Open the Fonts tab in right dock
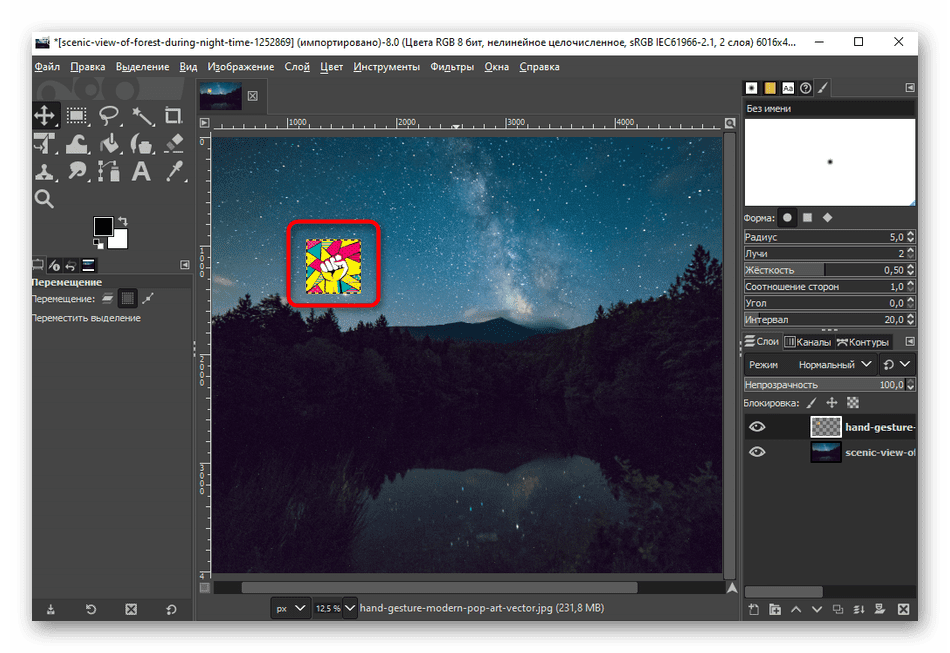950x653 pixels. pos(788,88)
